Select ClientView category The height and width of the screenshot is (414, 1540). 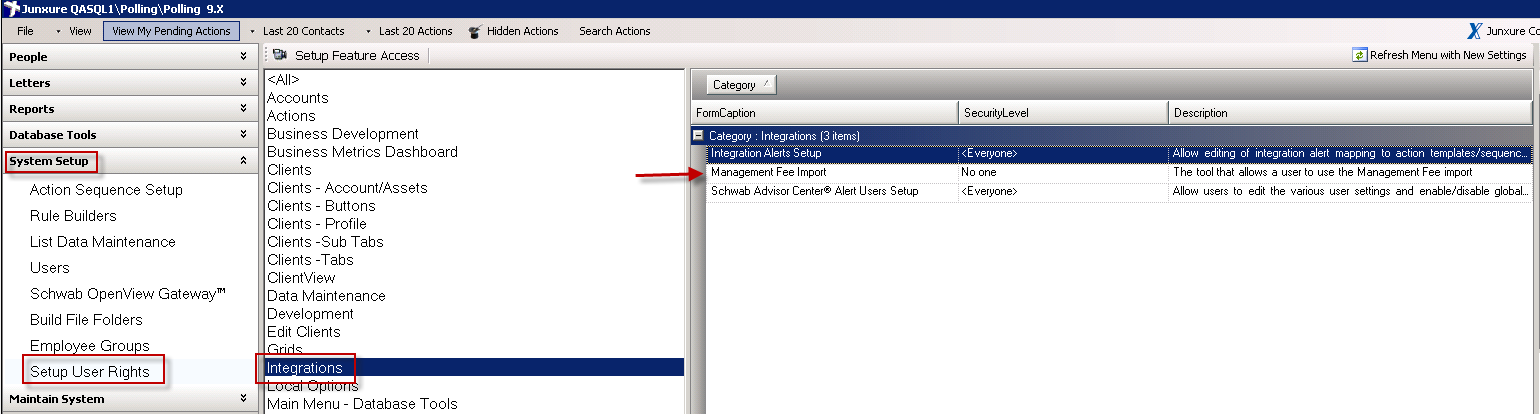coord(474,278)
